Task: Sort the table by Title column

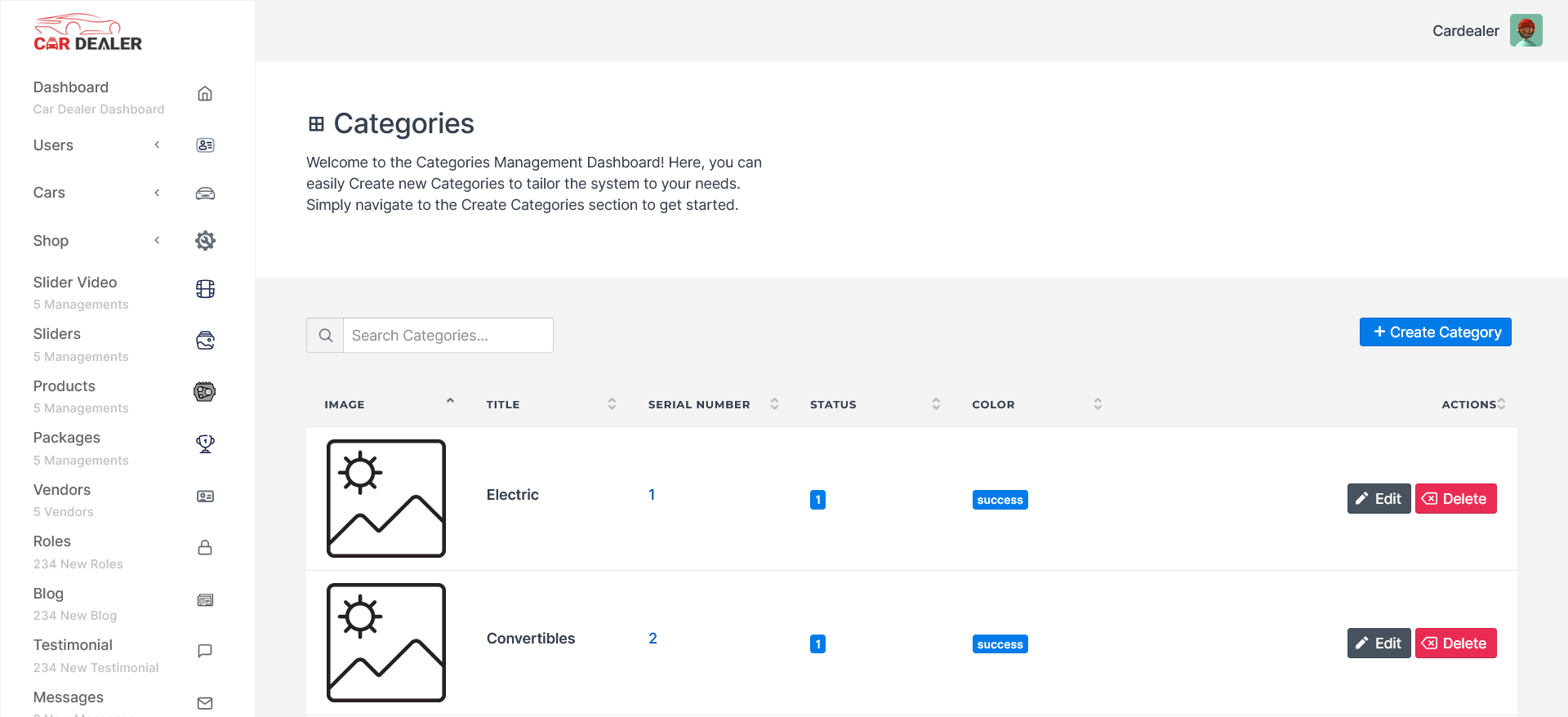Action: click(x=612, y=404)
